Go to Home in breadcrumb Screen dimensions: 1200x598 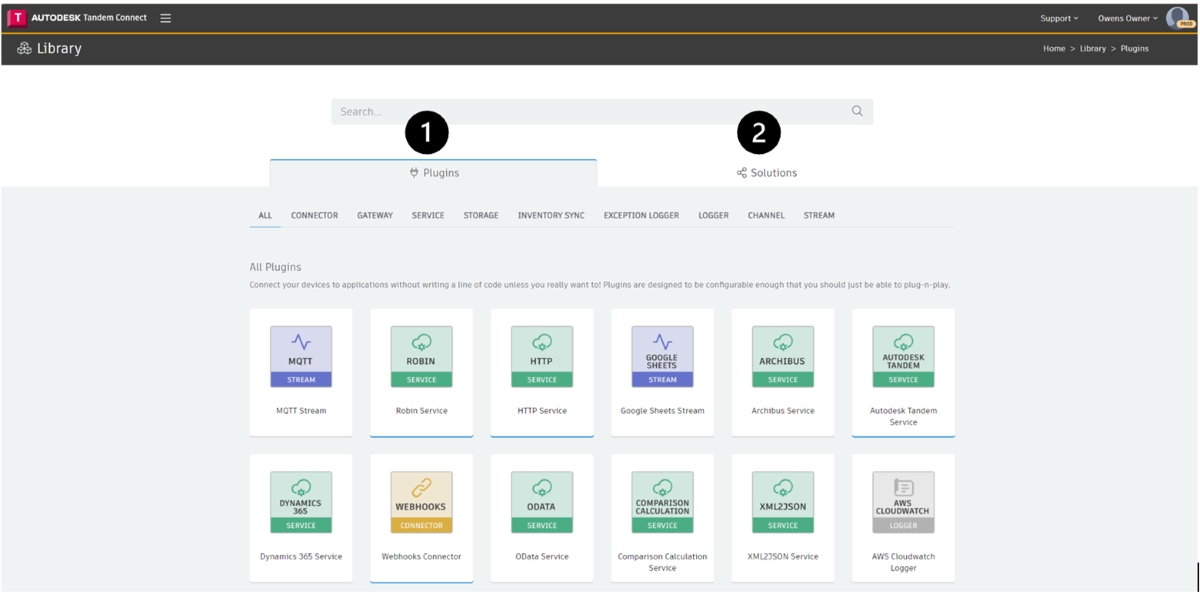pyautogui.click(x=1054, y=48)
